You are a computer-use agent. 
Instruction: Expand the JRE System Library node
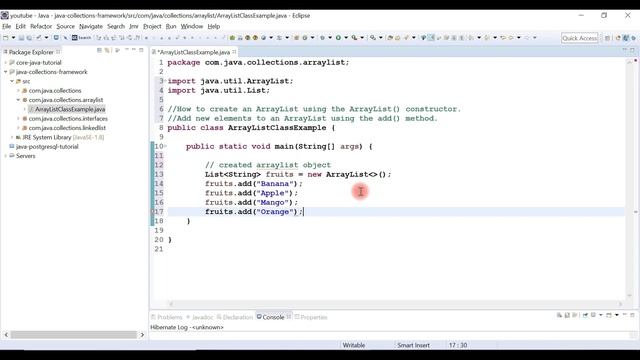12,138
